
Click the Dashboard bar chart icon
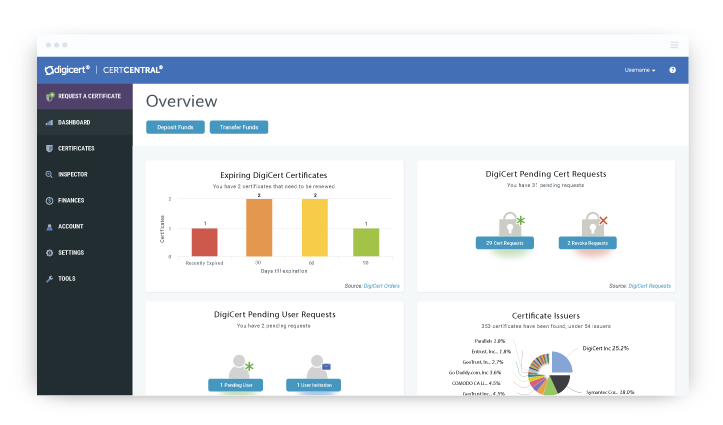tap(49, 122)
